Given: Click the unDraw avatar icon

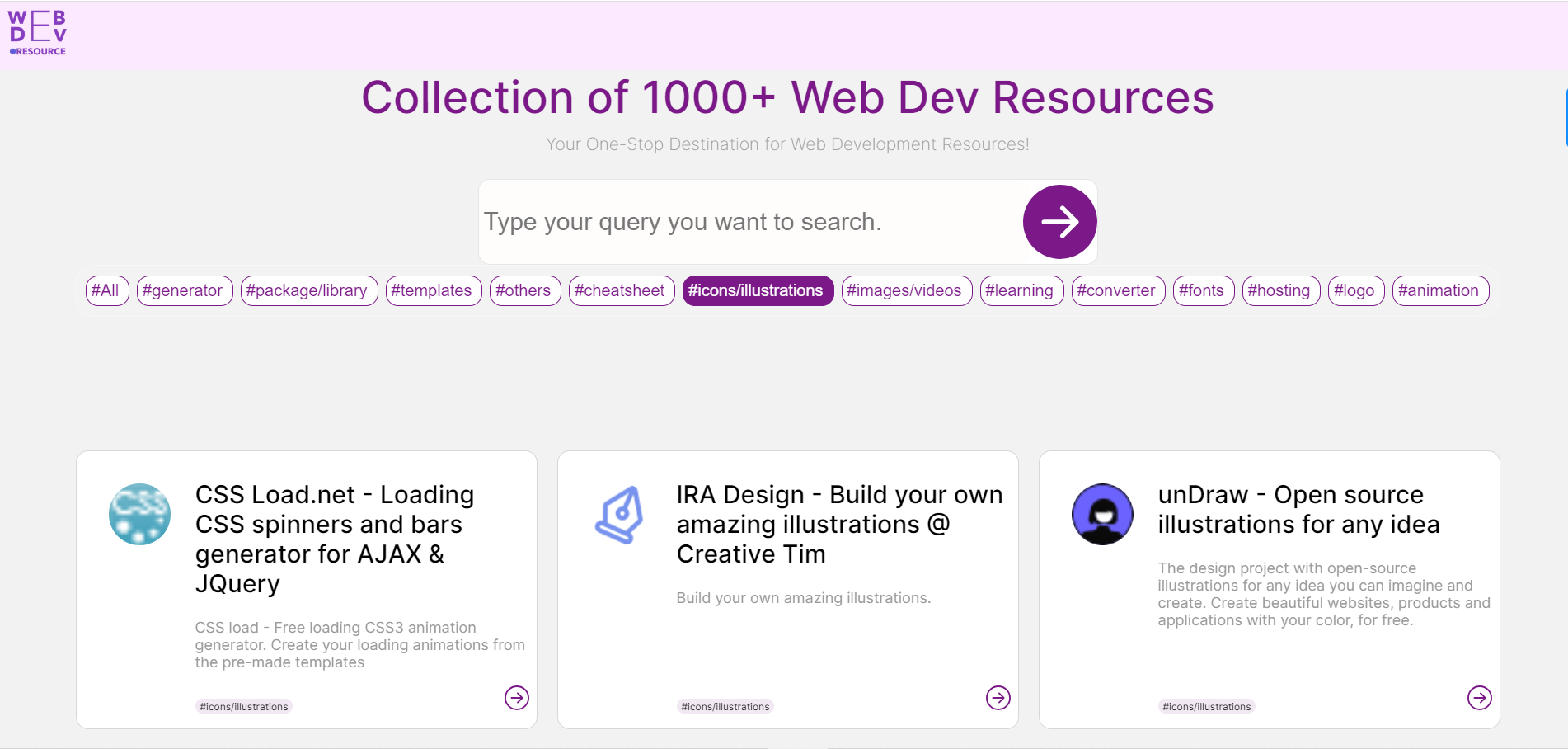Looking at the screenshot, I should (1102, 514).
